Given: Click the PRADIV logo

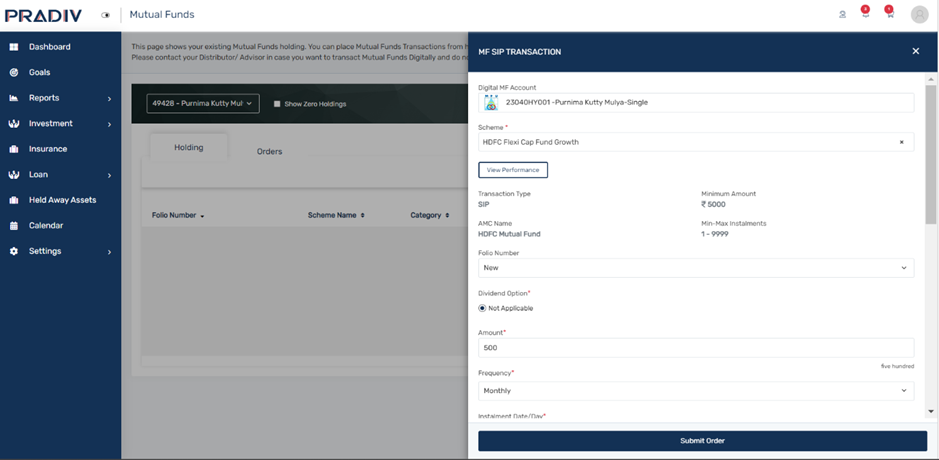Looking at the screenshot, I should tap(43, 16).
